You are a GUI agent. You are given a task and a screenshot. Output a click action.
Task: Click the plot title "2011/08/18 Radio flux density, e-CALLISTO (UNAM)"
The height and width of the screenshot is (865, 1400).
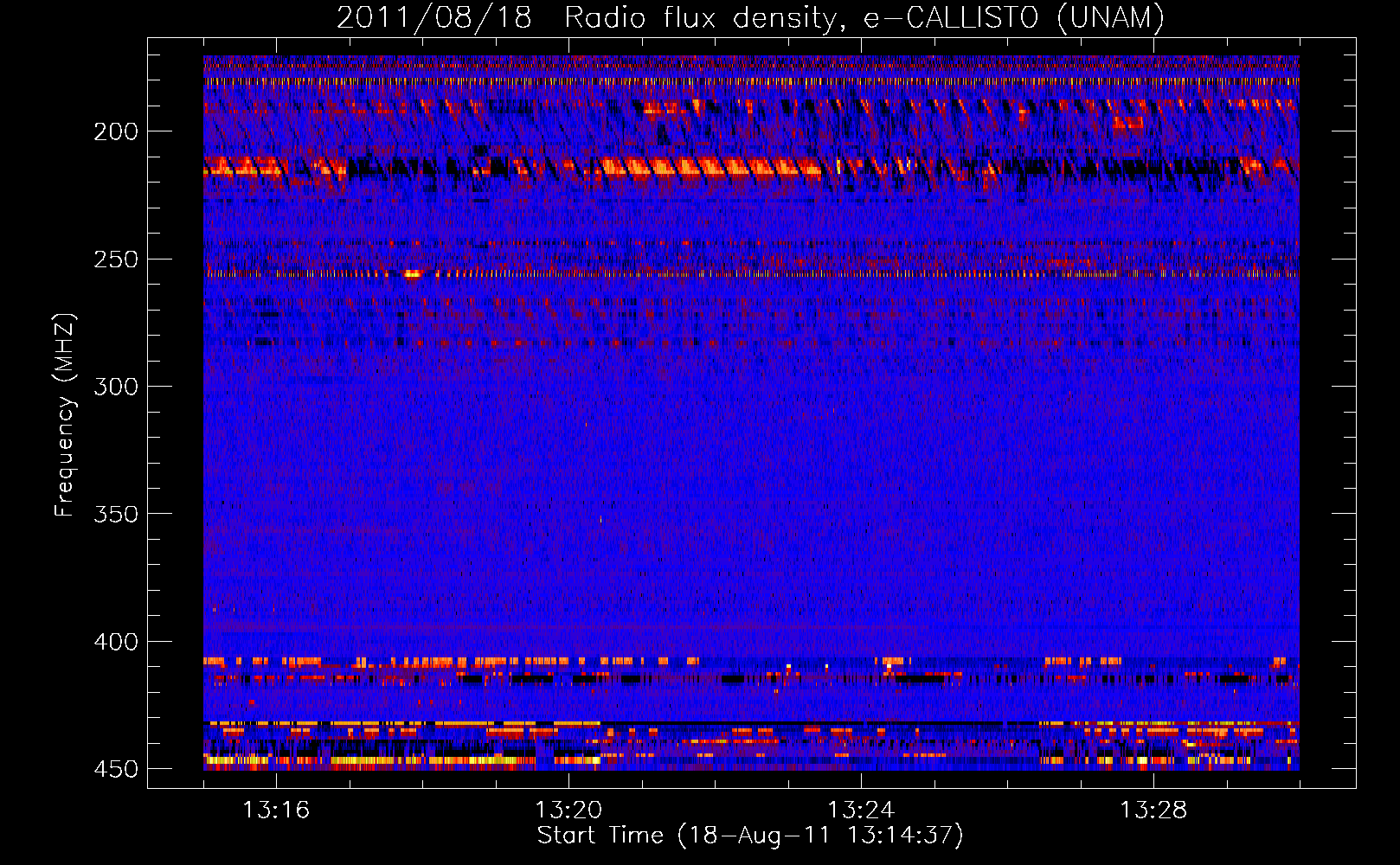(x=750, y=18)
